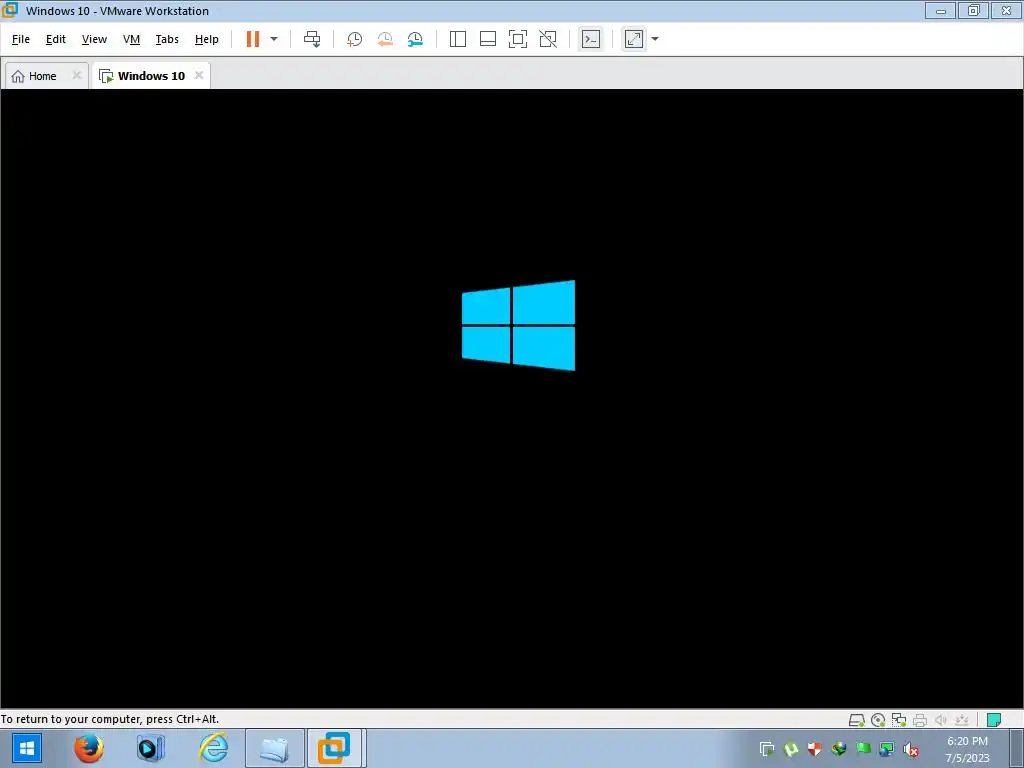Take a snapshot of the virtual machine
The height and width of the screenshot is (768, 1024).
(355, 39)
